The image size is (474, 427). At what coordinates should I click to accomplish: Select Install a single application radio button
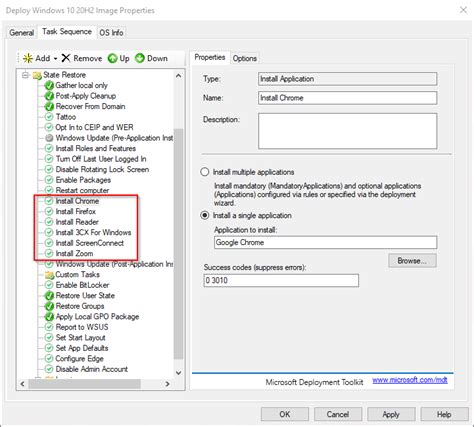[x=205, y=215]
